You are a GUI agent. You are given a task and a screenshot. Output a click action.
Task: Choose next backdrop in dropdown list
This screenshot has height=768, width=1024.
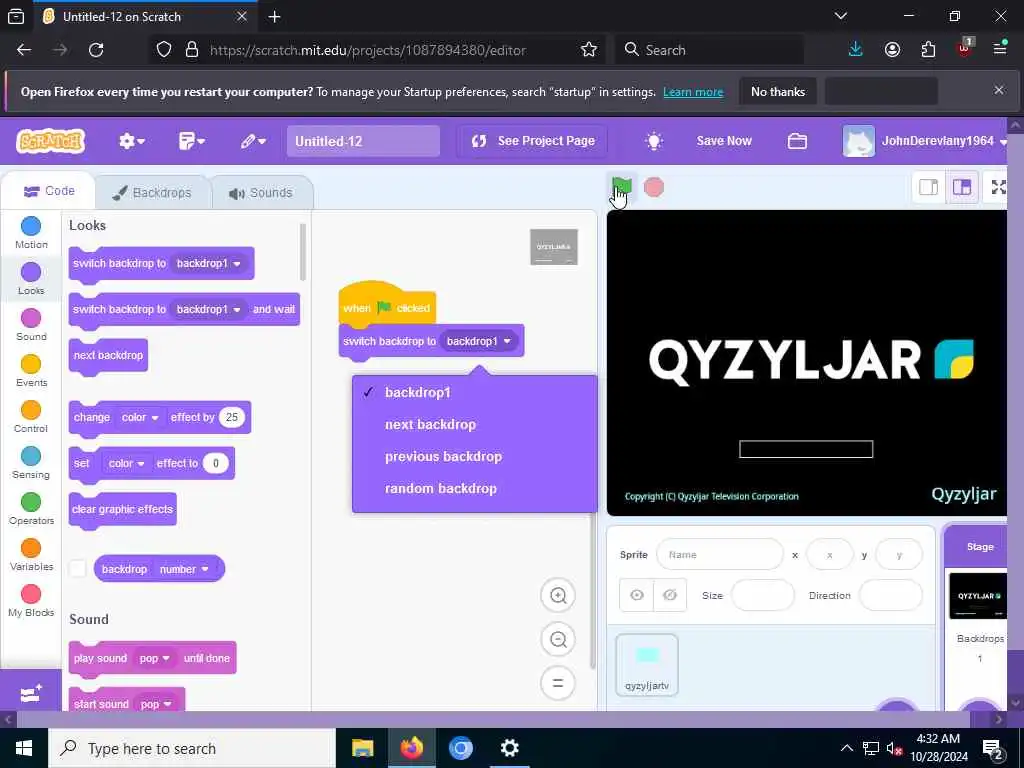click(x=474, y=424)
